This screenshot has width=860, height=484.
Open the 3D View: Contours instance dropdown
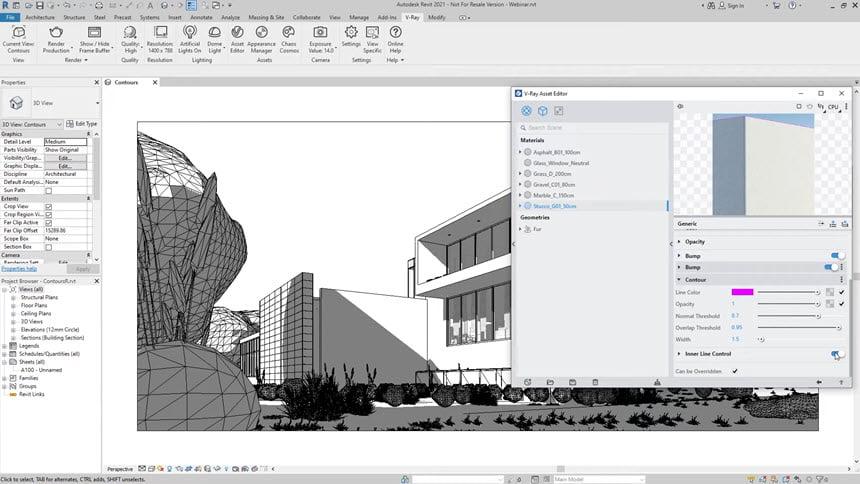click(x=32, y=124)
